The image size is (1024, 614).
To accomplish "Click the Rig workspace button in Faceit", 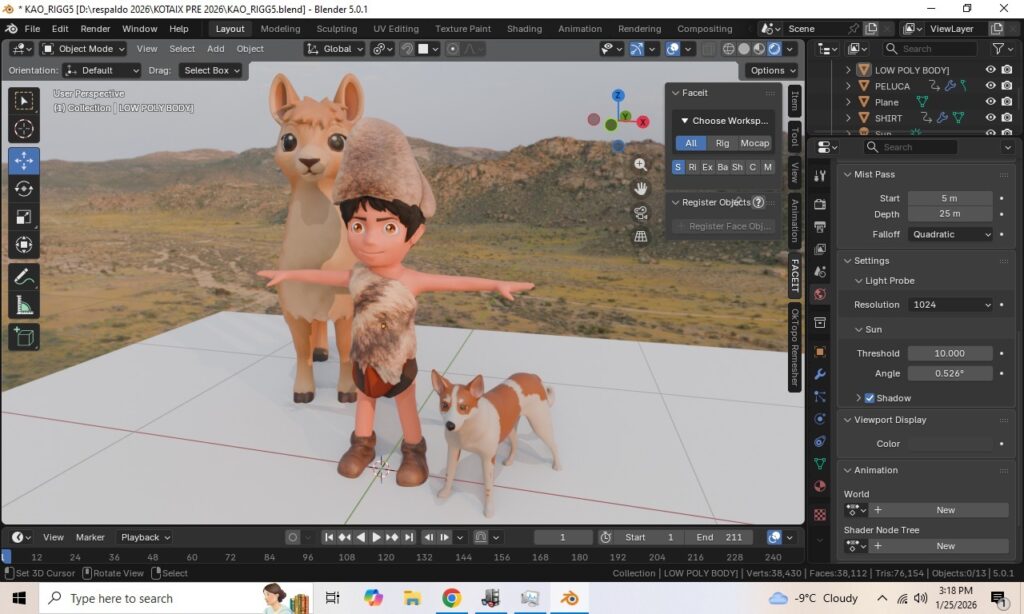I will 722,143.
